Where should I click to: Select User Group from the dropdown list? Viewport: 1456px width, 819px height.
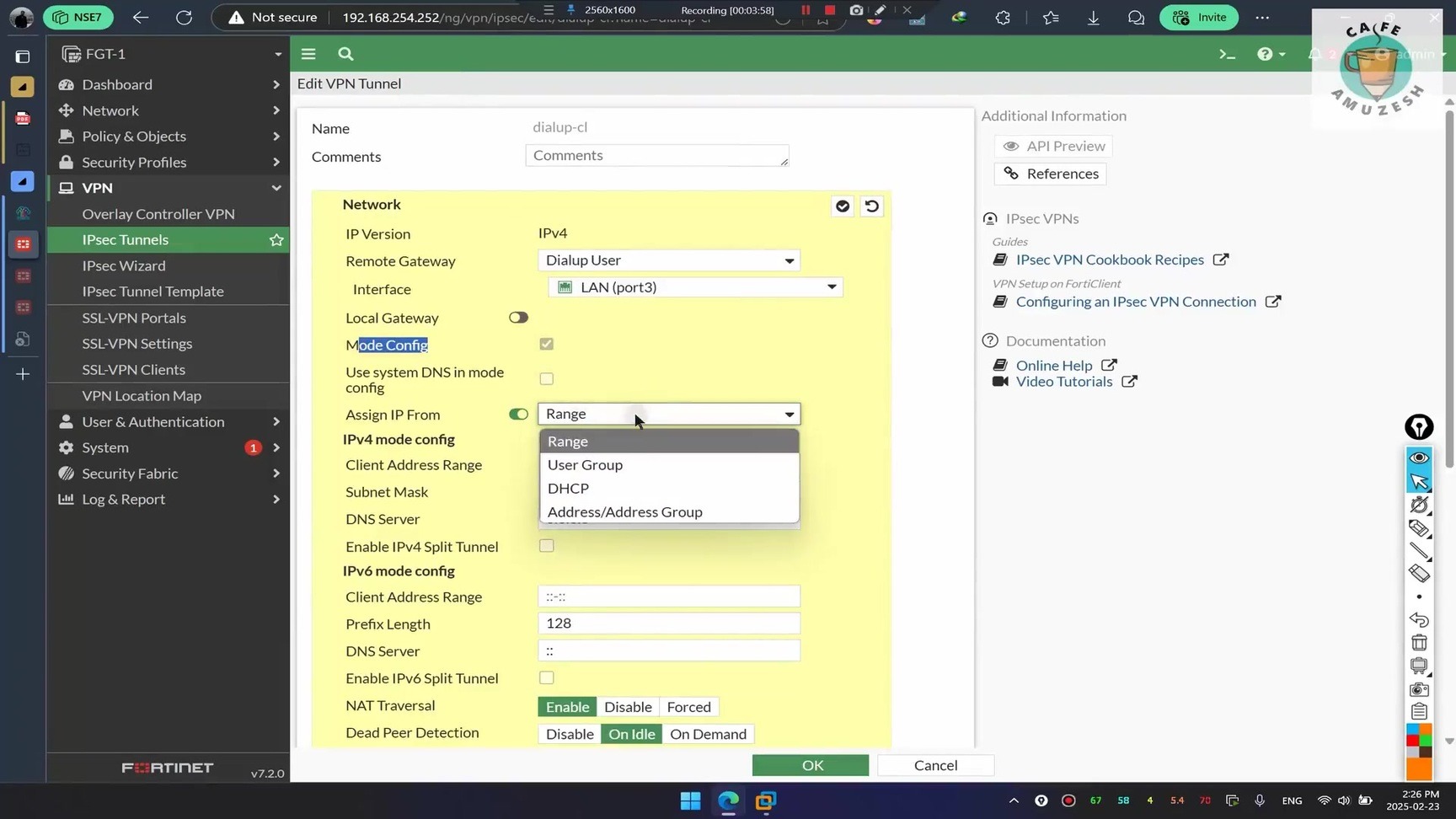tap(669, 465)
